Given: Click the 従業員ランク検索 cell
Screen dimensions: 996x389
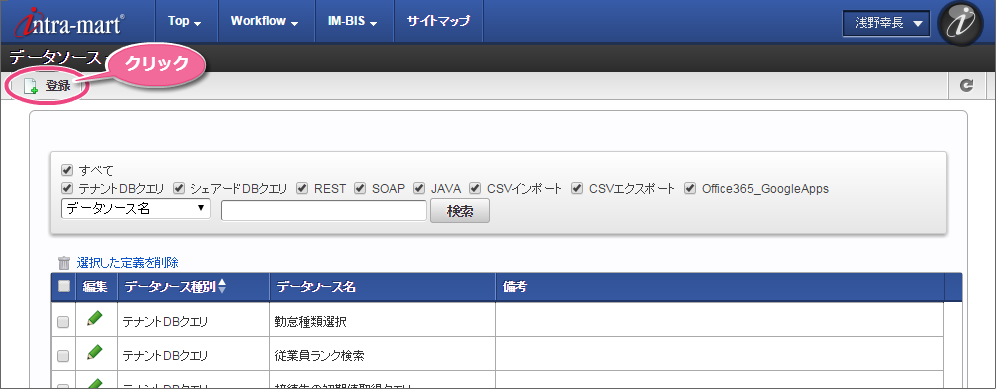Looking at the screenshot, I should coord(382,354).
